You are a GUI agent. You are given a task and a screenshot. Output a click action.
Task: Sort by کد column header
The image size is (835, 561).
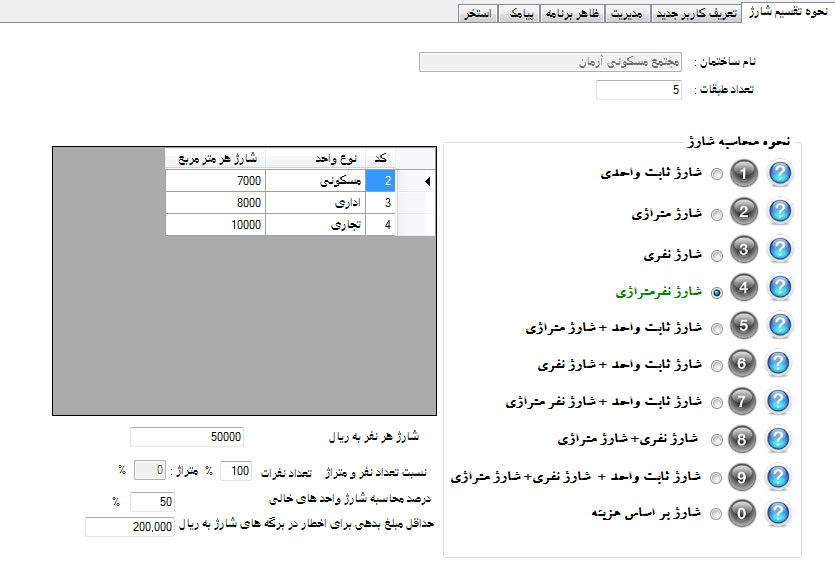coord(380,158)
